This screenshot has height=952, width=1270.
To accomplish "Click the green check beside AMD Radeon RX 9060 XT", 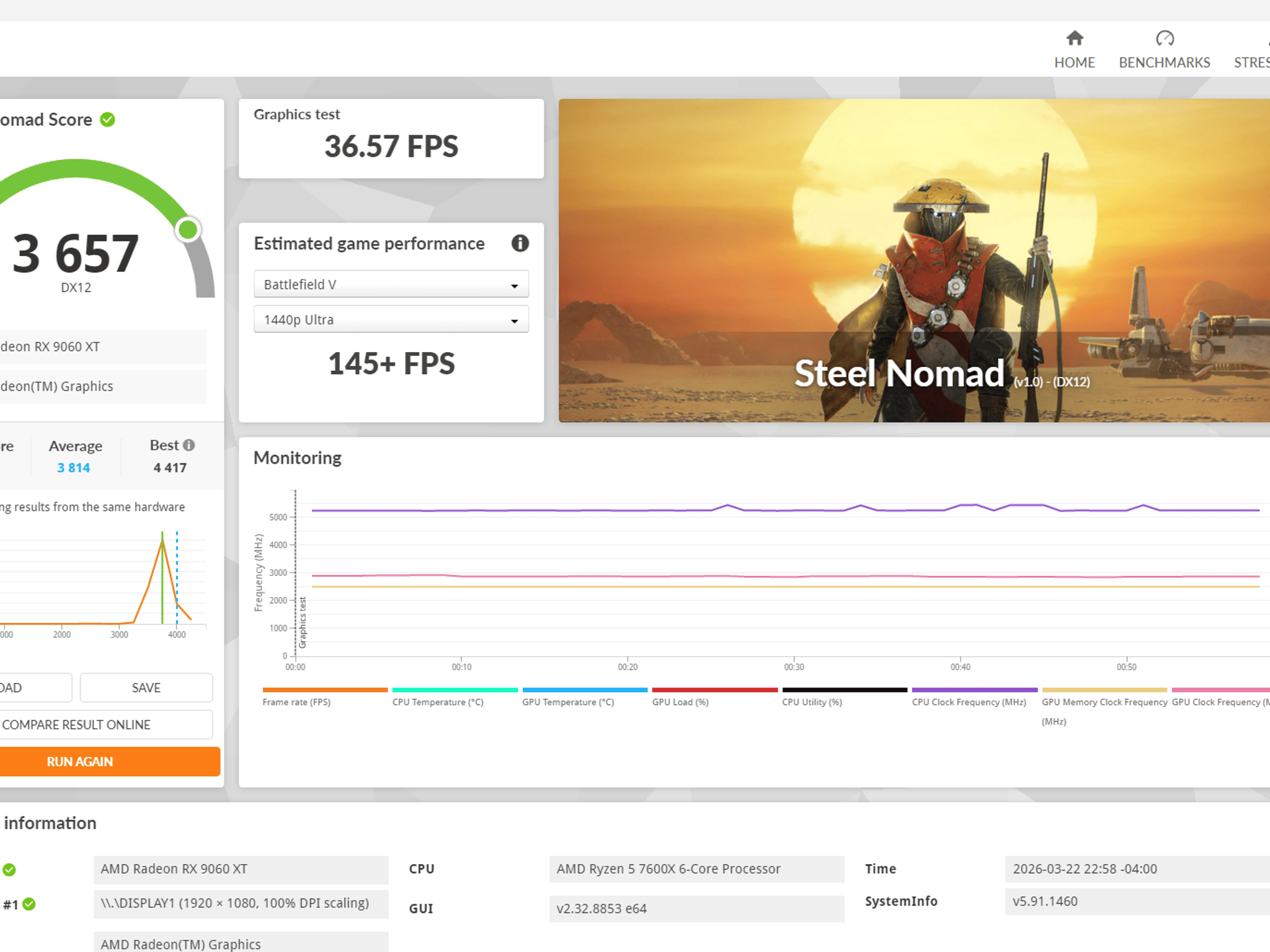I will (9, 870).
